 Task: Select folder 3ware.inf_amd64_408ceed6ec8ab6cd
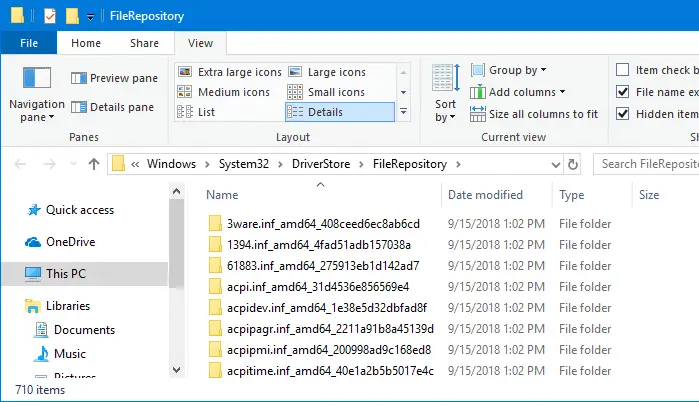pyautogui.click(x=323, y=224)
